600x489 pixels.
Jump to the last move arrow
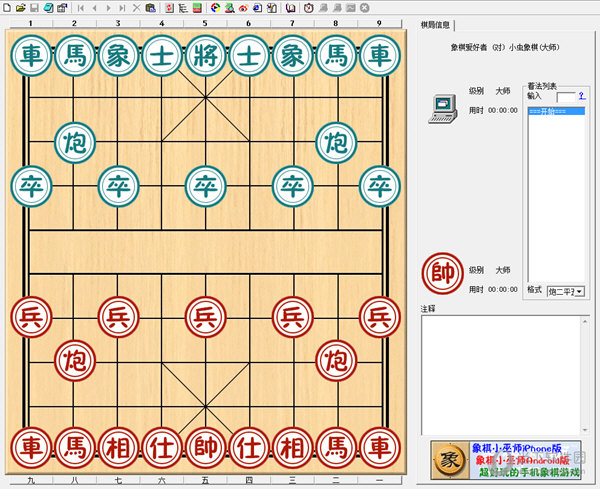pos(122,8)
